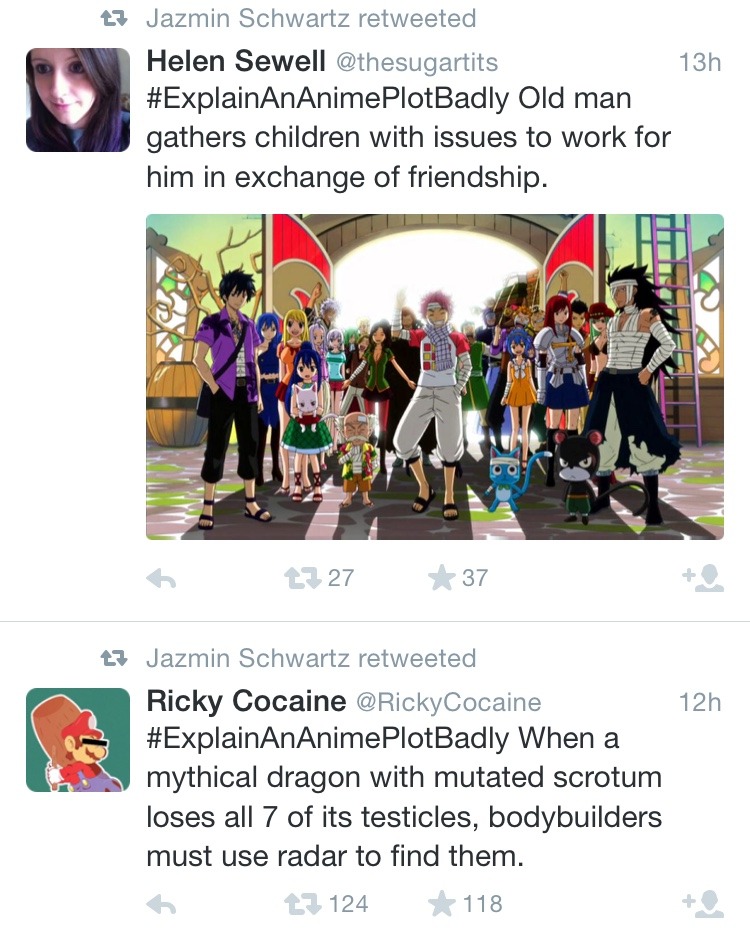Tap first Jazmin Schwartz retweeted label
Image resolution: width=750 pixels, height=941 pixels.
tap(311, 18)
